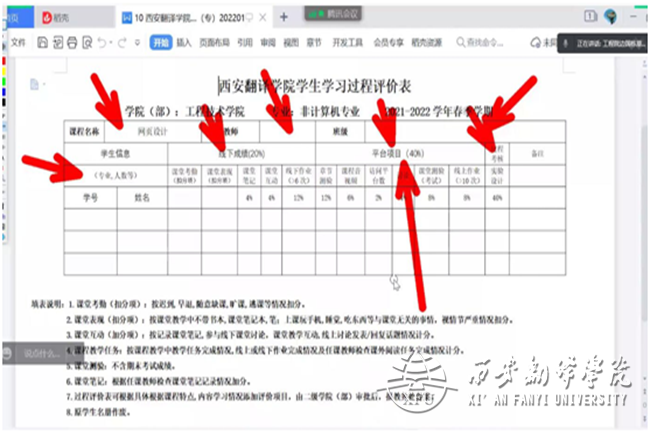Click the 40% weight cell
Screen dimensions: 650x433
[x=497, y=198]
